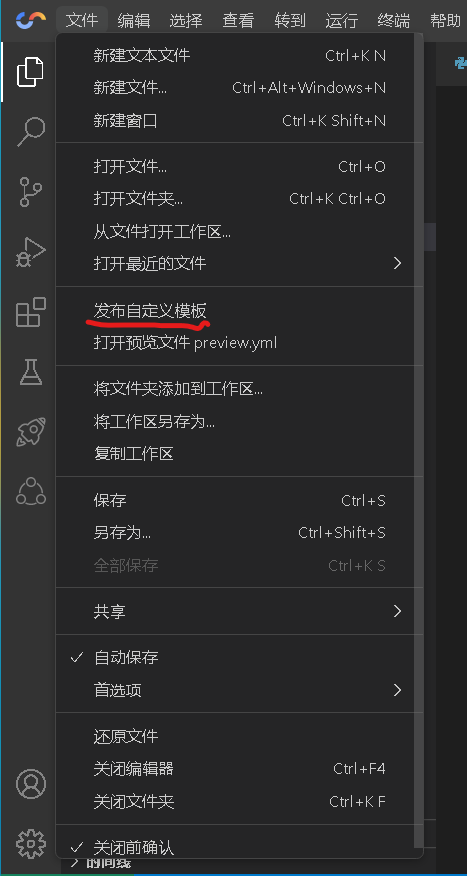
Task: Open the Source Control branch icon
Action: tap(30, 192)
